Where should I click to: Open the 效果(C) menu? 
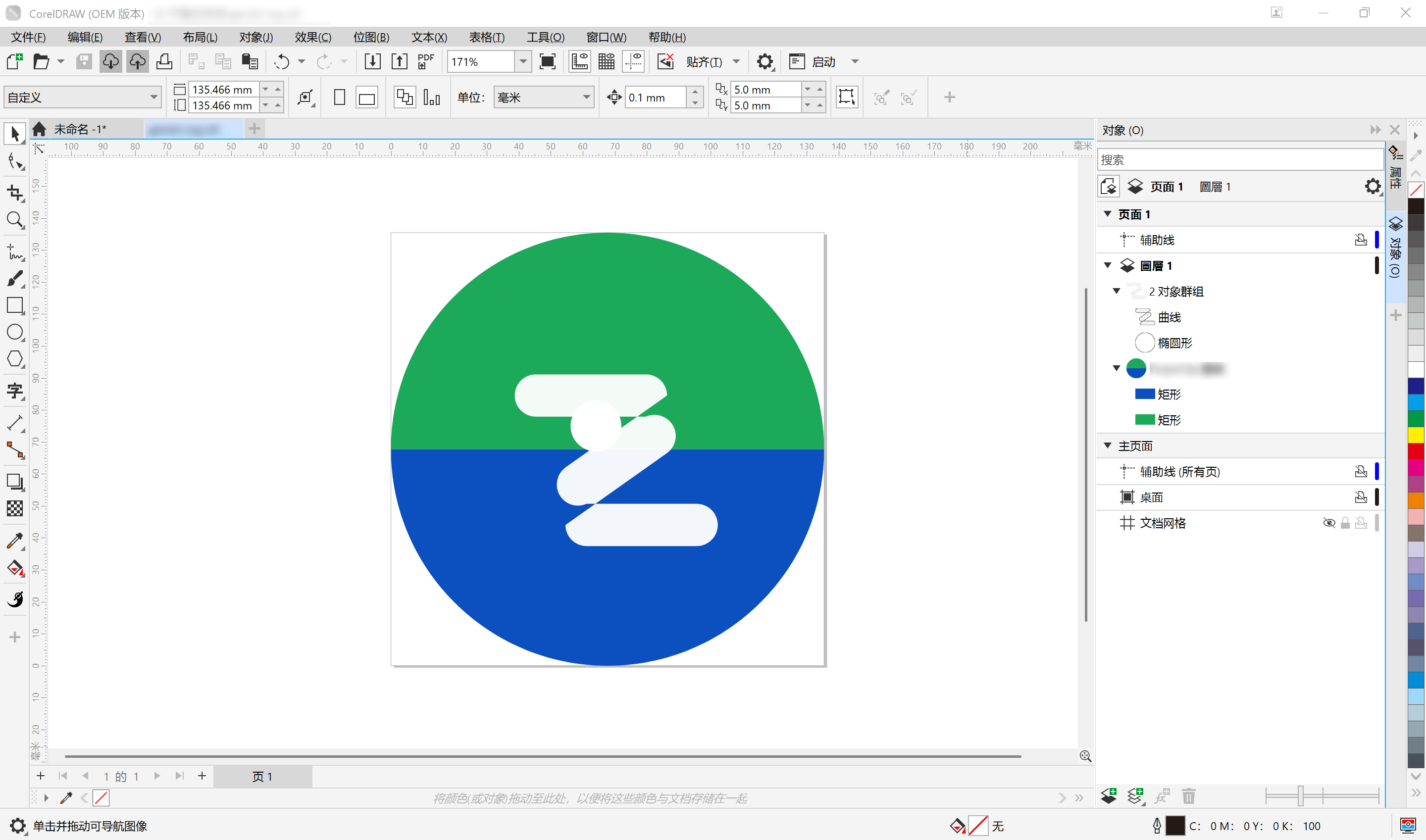[x=312, y=37]
